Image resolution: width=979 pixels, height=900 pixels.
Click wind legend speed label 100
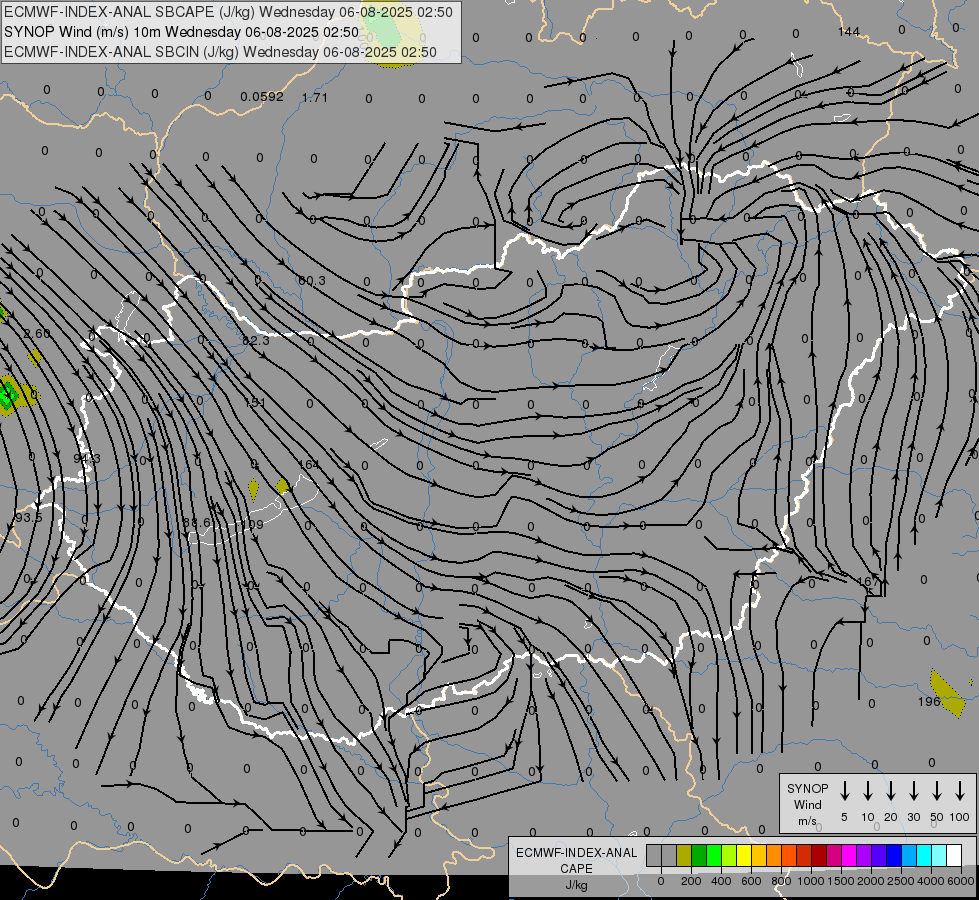[960, 817]
